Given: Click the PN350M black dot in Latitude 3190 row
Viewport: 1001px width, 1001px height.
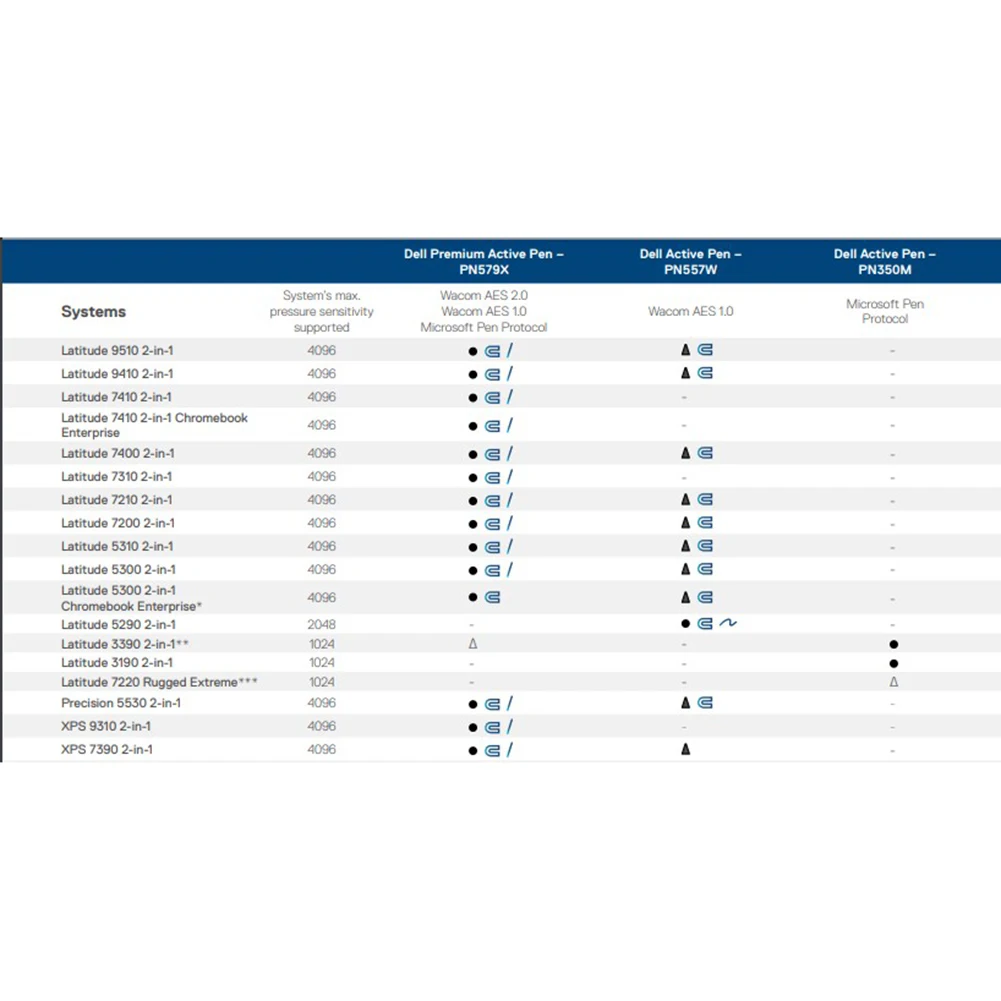Looking at the screenshot, I should [894, 663].
